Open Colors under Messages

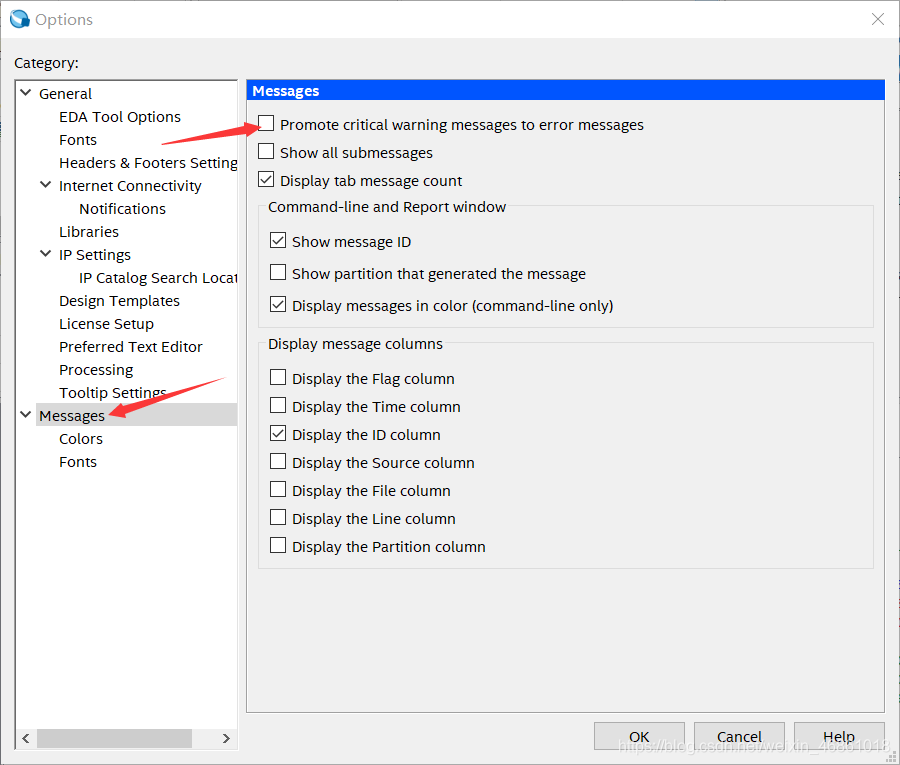click(81, 439)
